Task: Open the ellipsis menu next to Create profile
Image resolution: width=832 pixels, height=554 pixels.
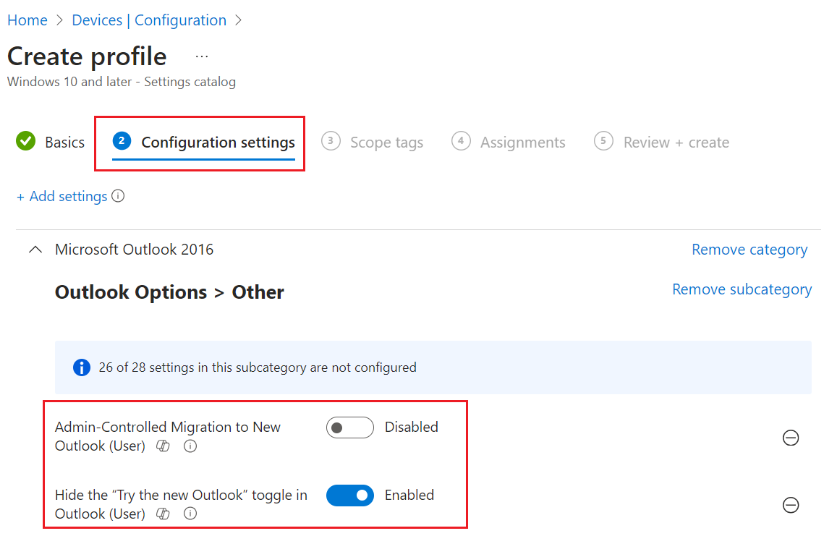Action: [x=202, y=56]
